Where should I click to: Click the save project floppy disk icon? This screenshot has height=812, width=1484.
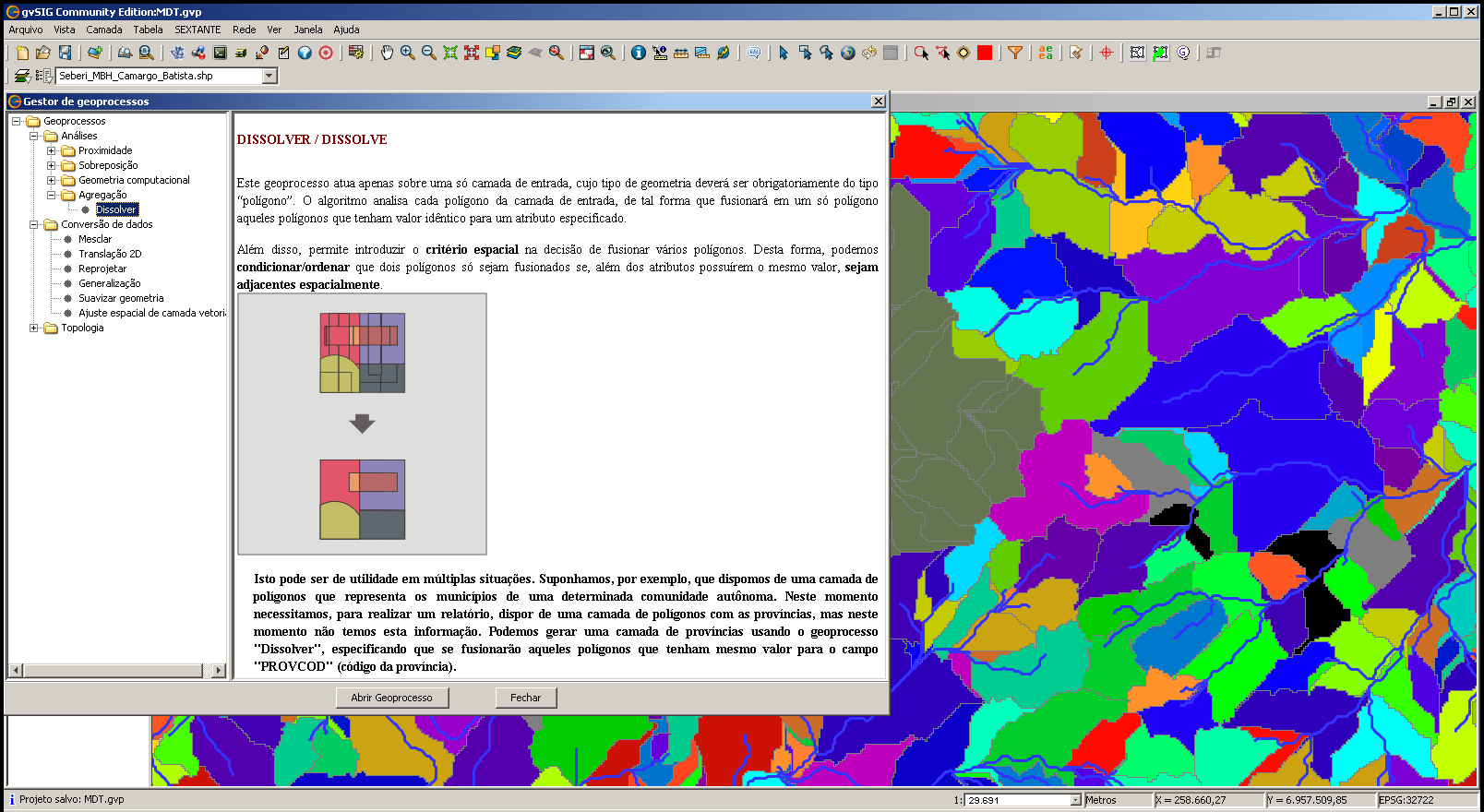click(x=65, y=53)
